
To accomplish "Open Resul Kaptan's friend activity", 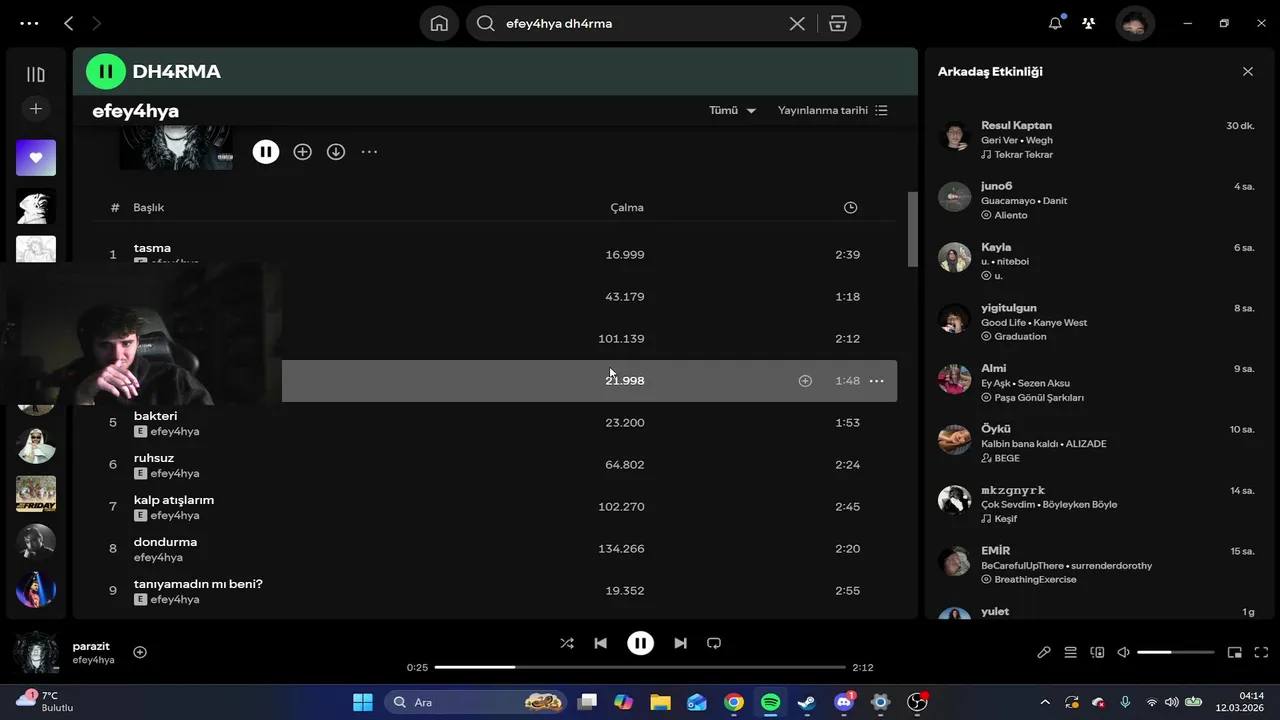I will 1098,140.
